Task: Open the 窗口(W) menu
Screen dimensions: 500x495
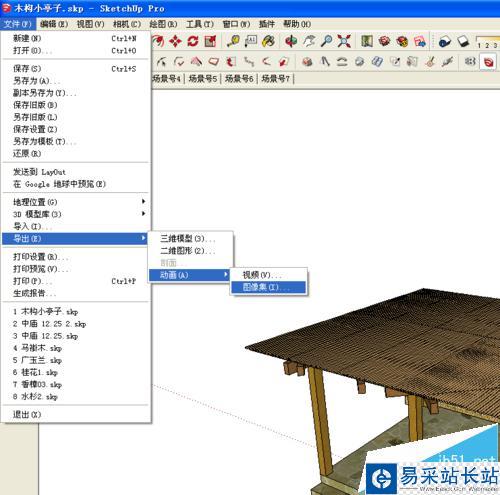Action: click(236, 24)
